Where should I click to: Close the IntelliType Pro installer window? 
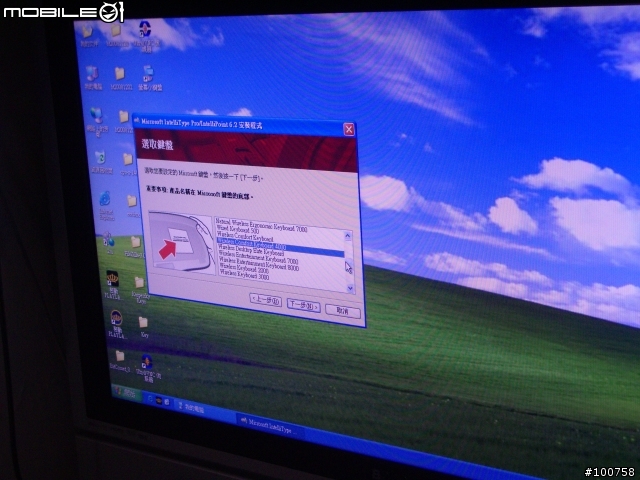pos(349,129)
